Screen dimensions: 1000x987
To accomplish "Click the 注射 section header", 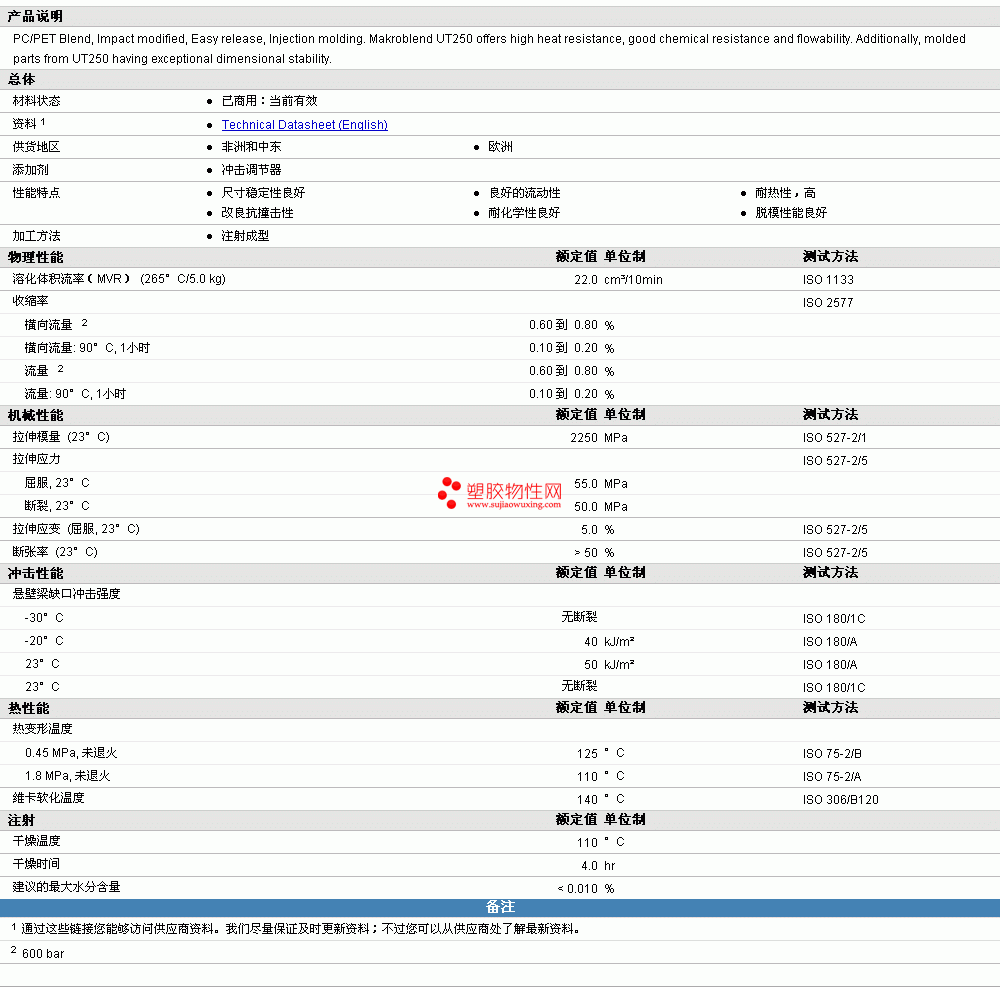I will coord(21,821).
